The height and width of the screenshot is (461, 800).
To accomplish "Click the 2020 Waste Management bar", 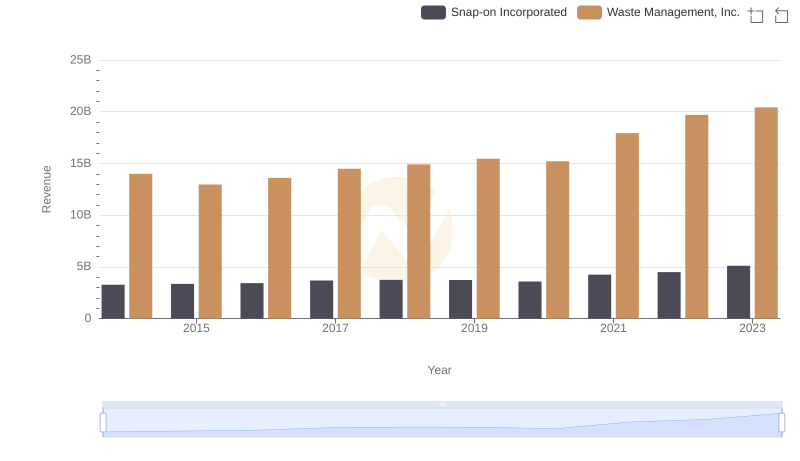I will pos(558,240).
